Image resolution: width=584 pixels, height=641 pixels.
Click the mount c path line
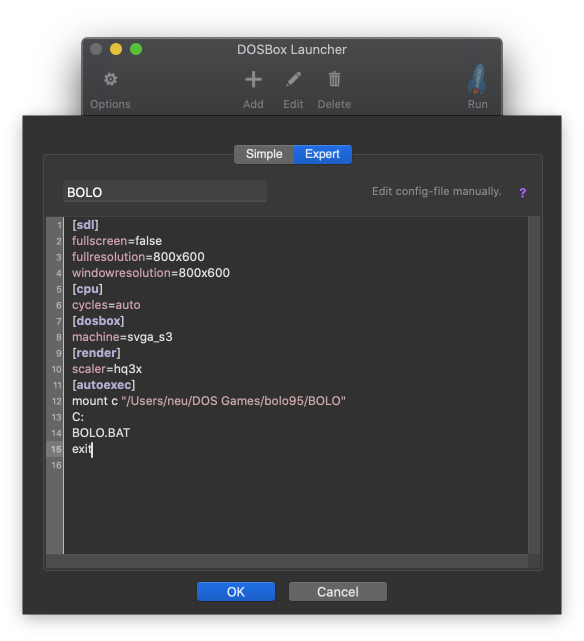tap(209, 401)
